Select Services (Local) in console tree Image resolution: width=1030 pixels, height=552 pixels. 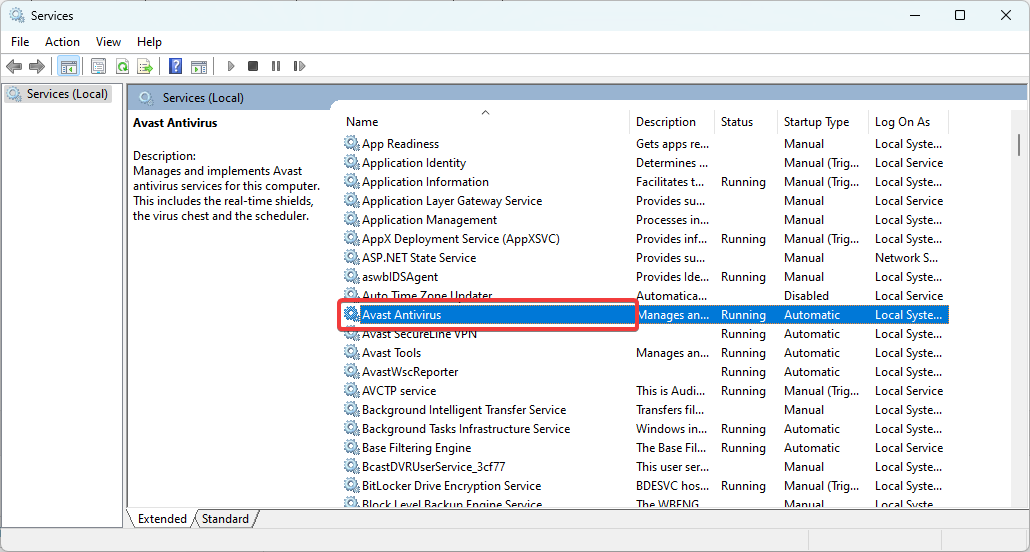pos(58,94)
